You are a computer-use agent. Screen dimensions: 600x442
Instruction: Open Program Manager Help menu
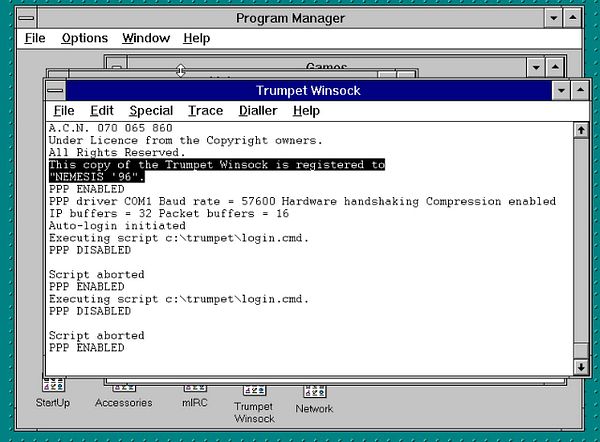coord(196,38)
